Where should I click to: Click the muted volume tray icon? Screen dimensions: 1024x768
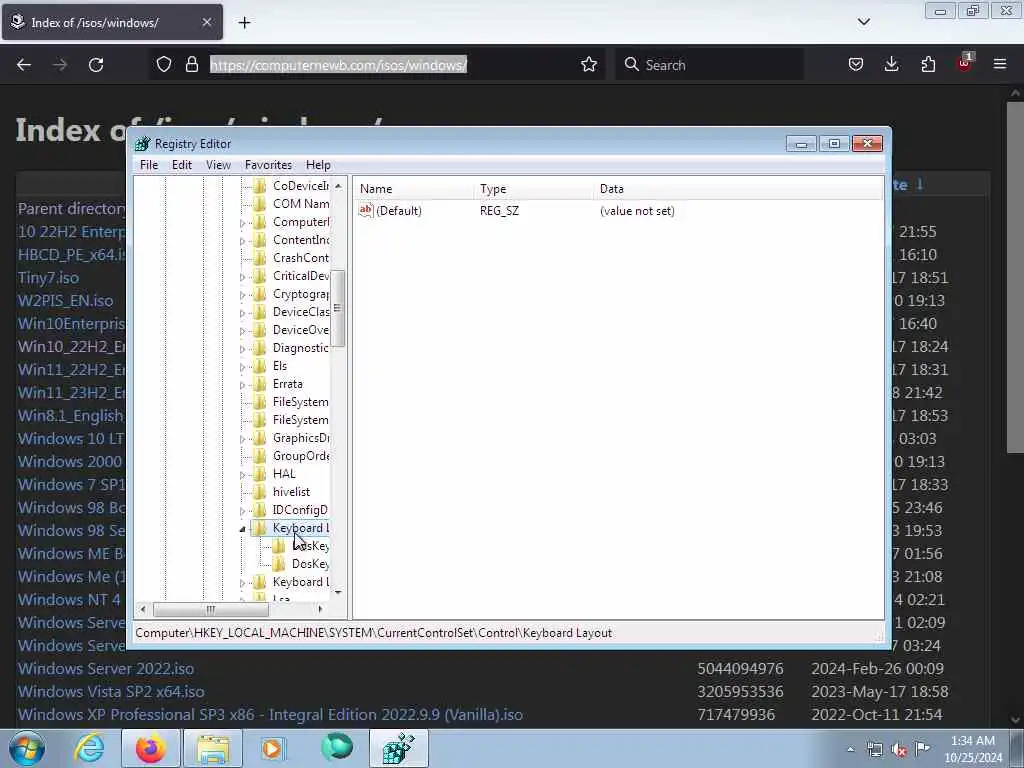(x=899, y=750)
